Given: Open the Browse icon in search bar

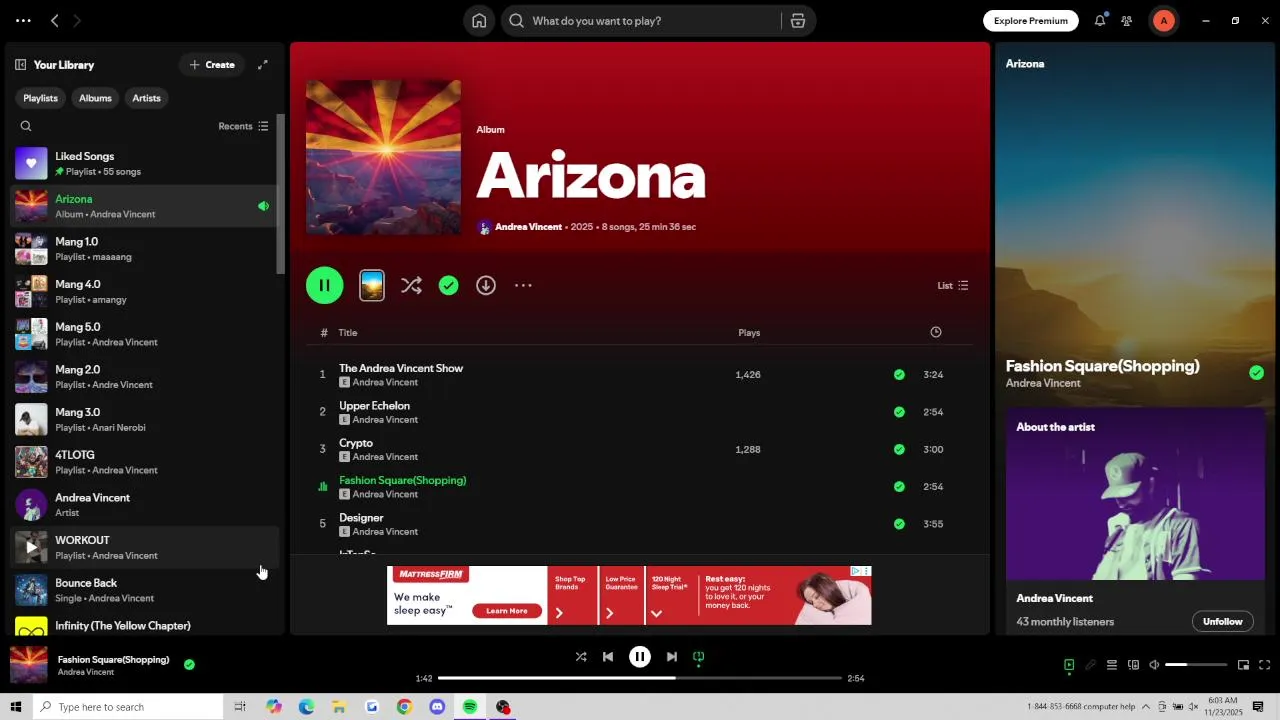Looking at the screenshot, I should coord(797,21).
